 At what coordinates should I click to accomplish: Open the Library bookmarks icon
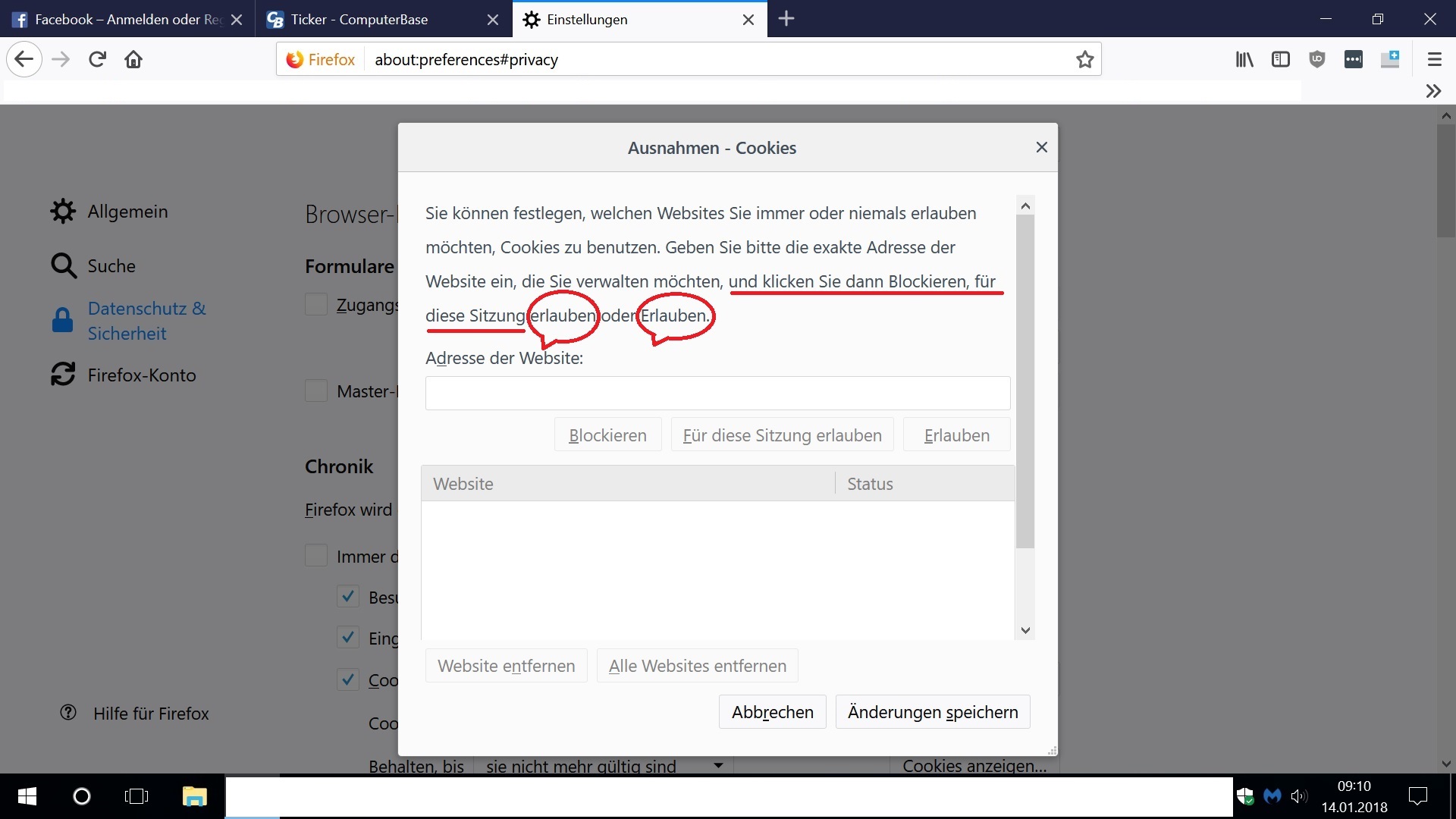tap(1244, 59)
